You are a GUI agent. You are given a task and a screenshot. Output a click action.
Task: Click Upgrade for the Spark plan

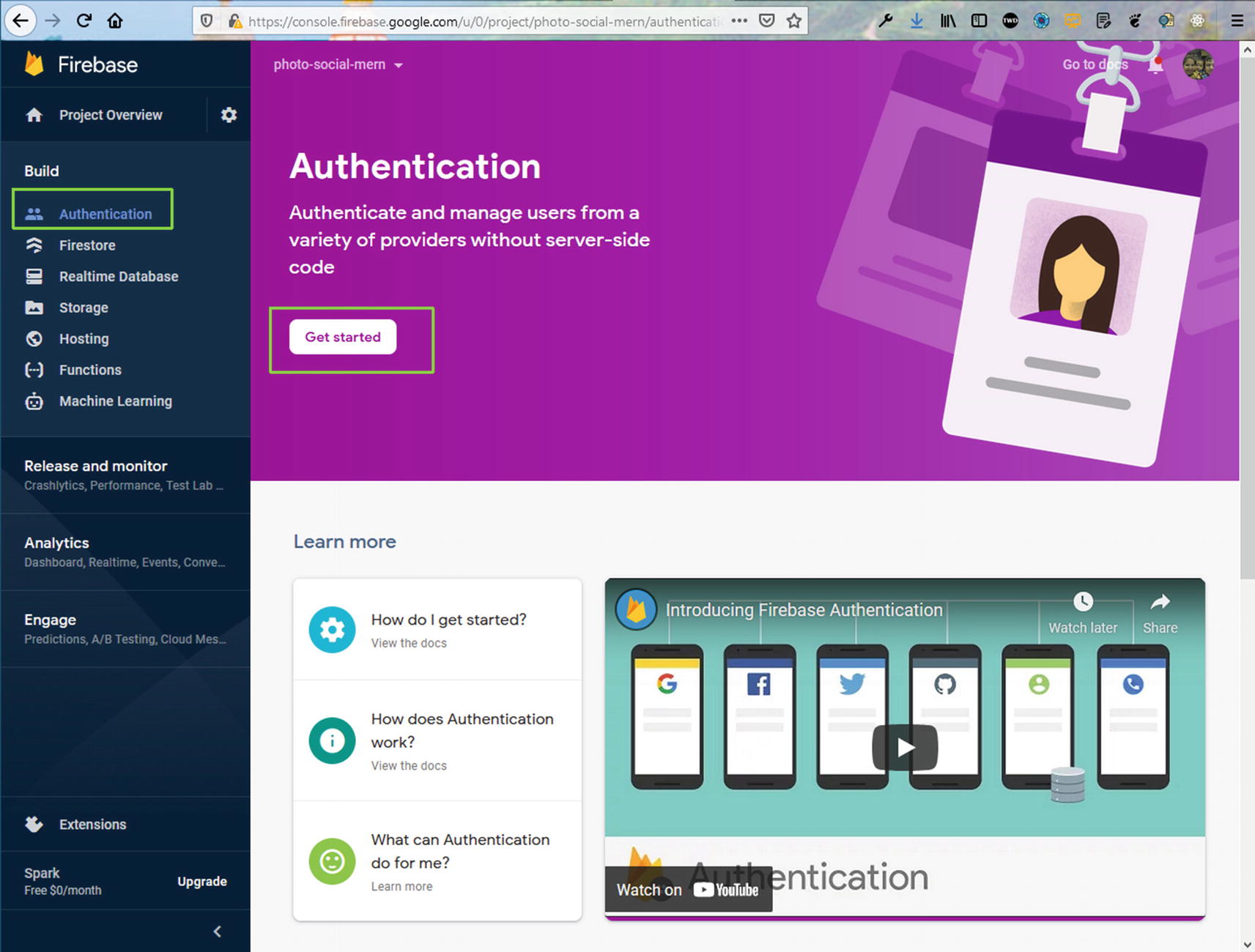tap(201, 881)
